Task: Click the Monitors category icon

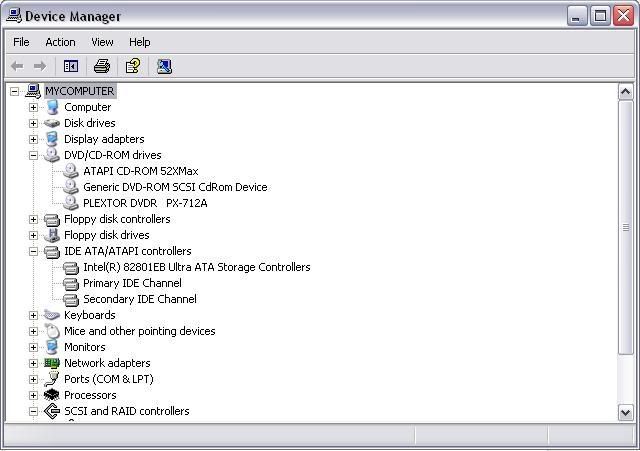Action: 52,347
